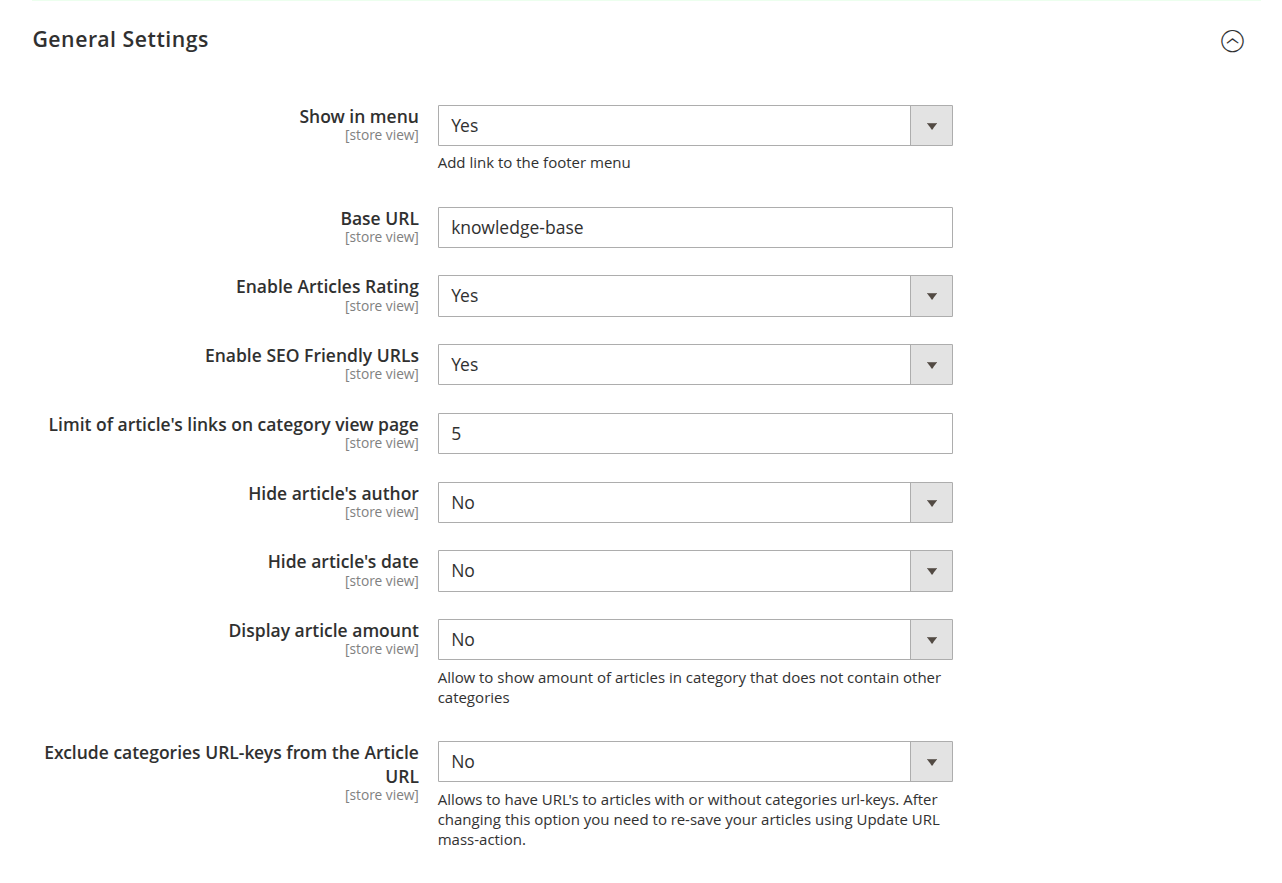Open the Show in menu dropdown

694,125
